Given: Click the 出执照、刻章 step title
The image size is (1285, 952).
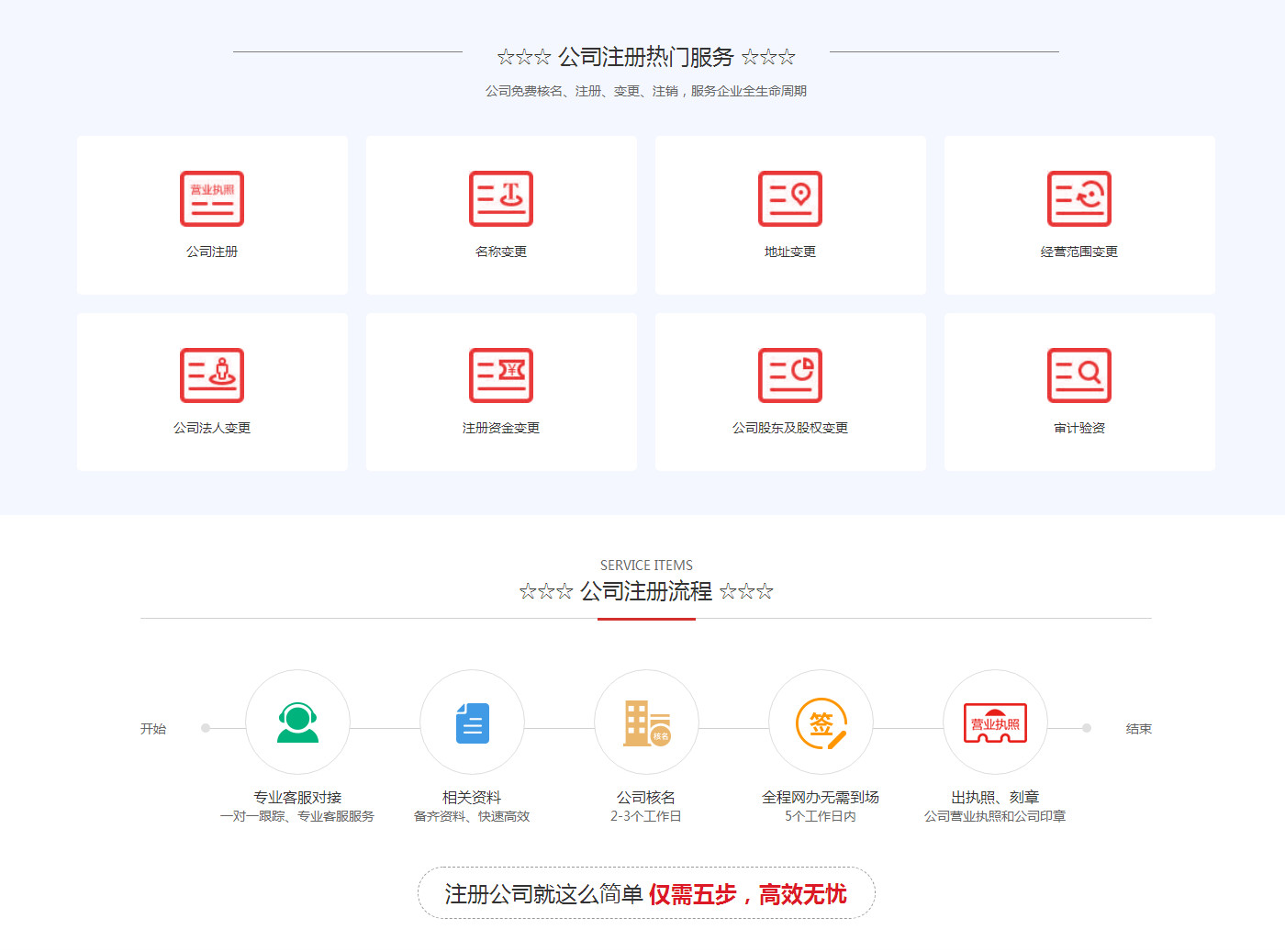Looking at the screenshot, I should [995, 797].
